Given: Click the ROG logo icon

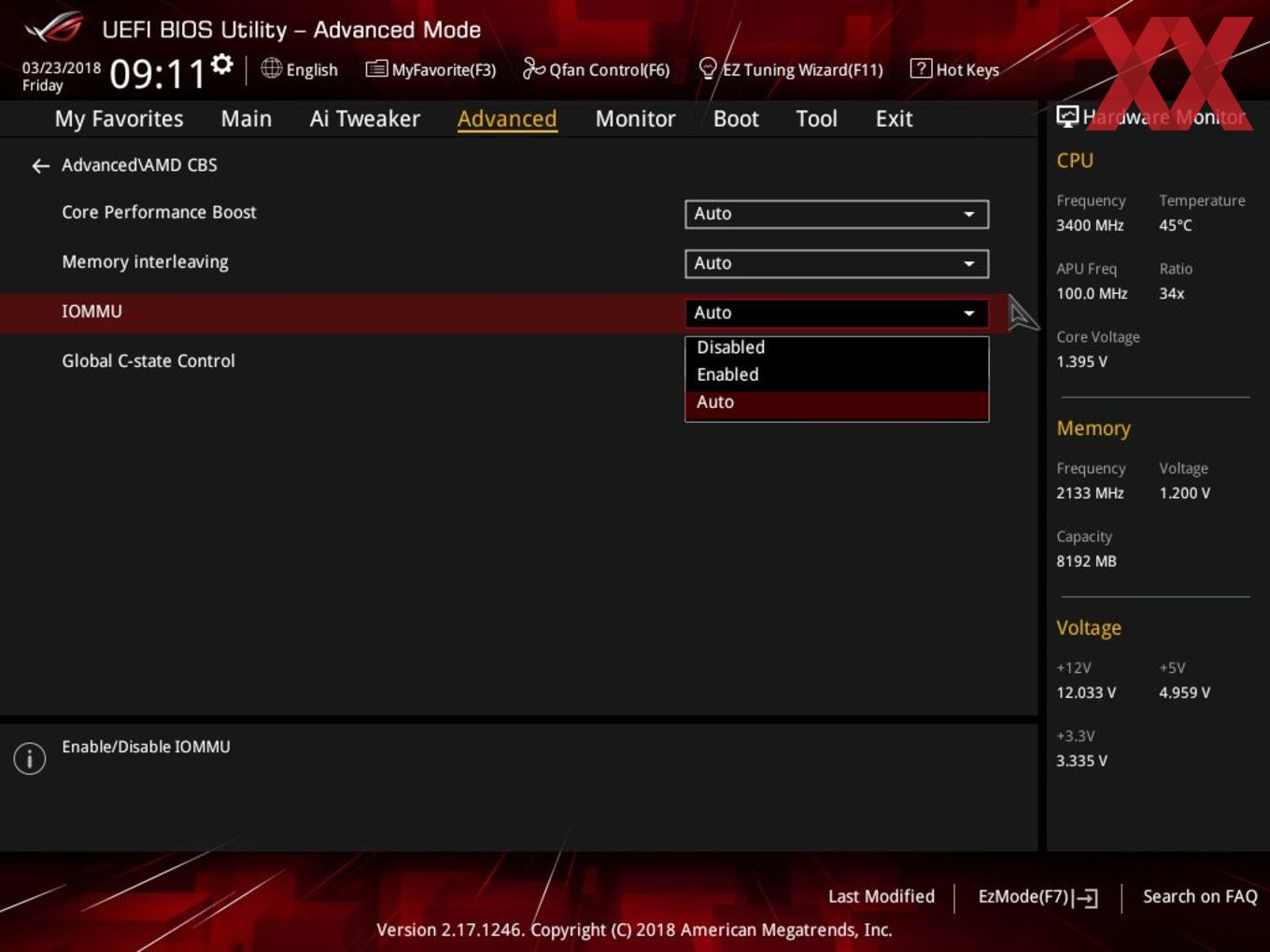Looking at the screenshot, I should tap(53, 28).
